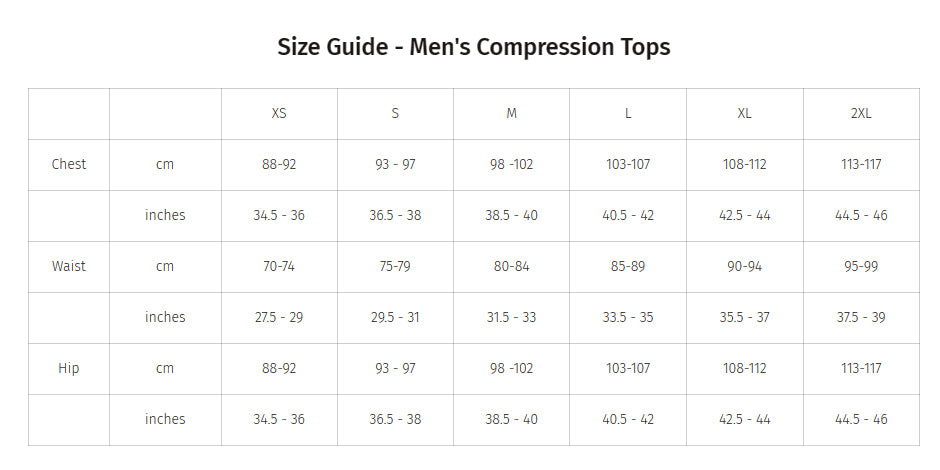Click the M size column header

point(511,113)
